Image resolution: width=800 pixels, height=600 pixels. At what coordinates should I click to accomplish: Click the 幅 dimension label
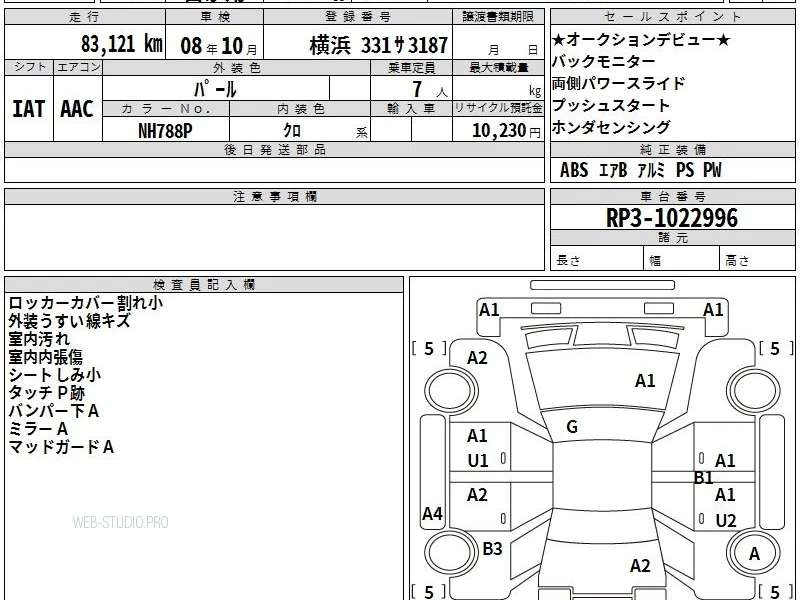click(x=655, y=261)
